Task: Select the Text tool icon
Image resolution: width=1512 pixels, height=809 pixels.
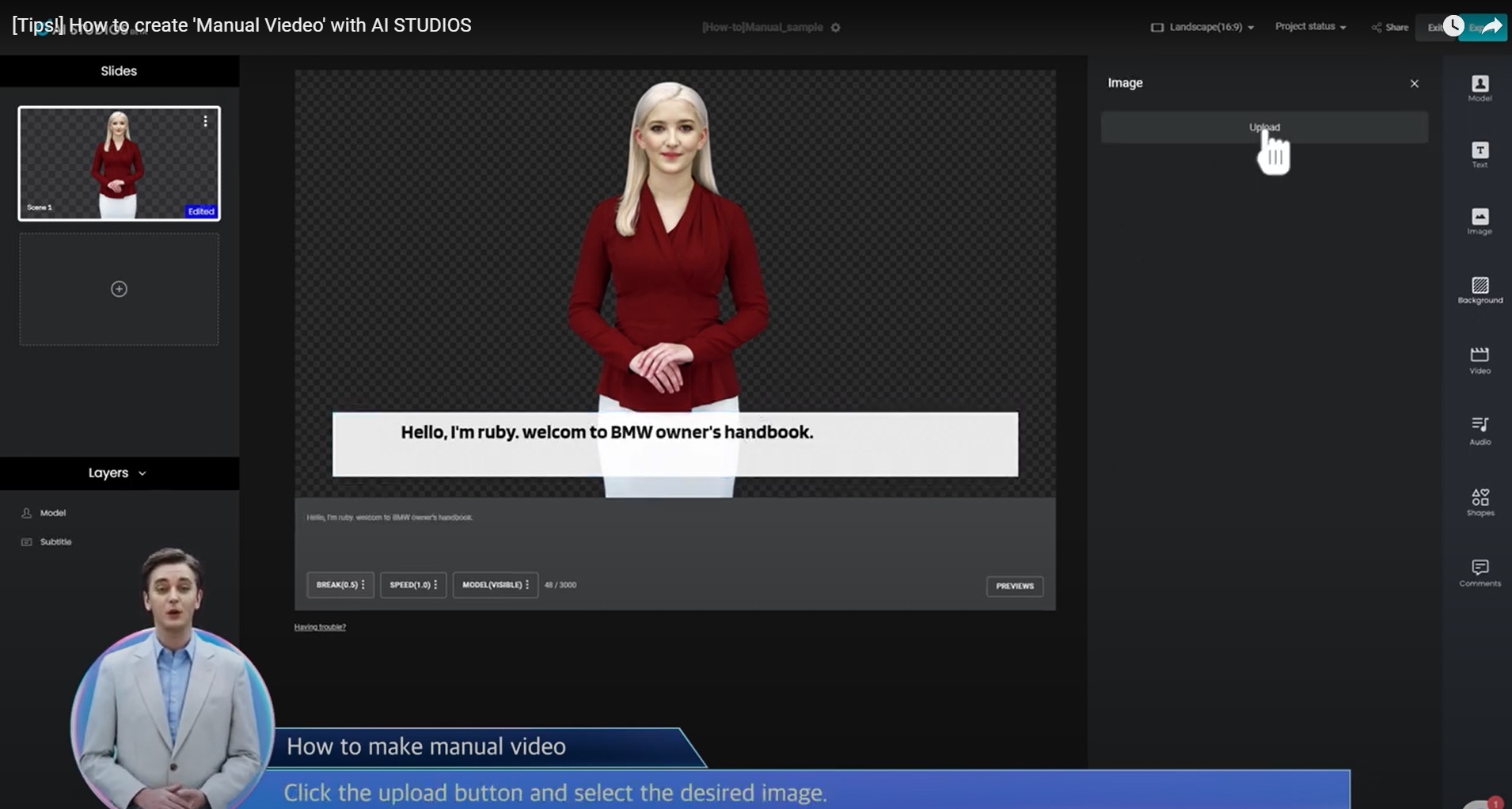Action: [x=1480, y=154]
